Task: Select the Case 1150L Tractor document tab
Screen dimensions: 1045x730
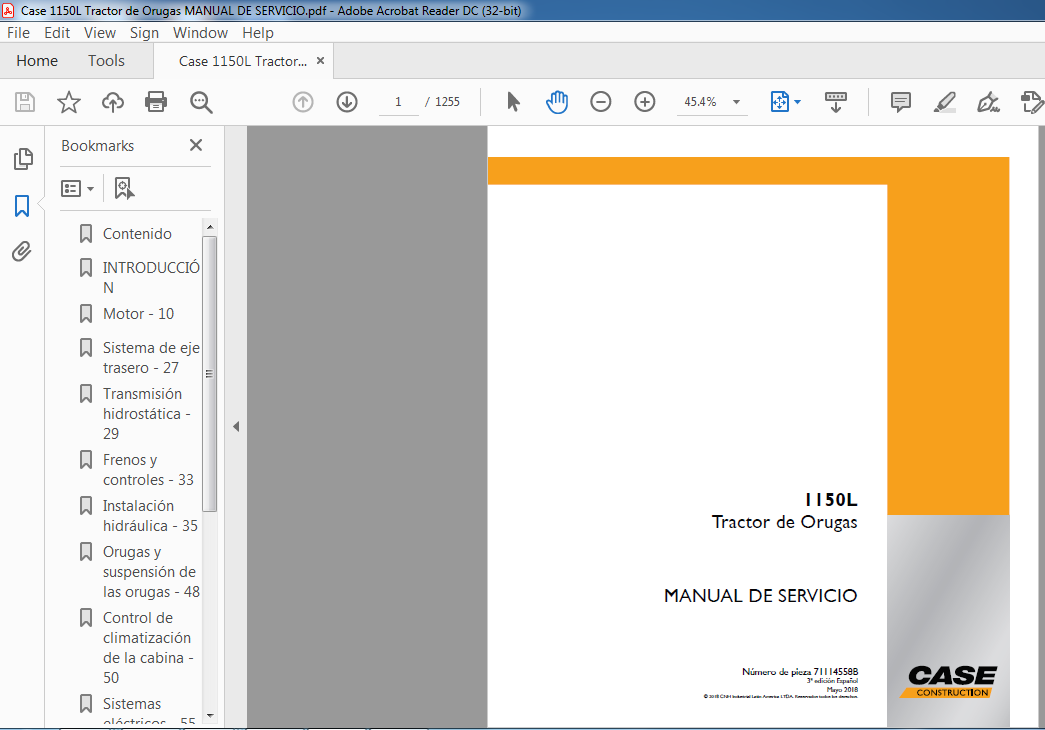Action: (243, 61)
